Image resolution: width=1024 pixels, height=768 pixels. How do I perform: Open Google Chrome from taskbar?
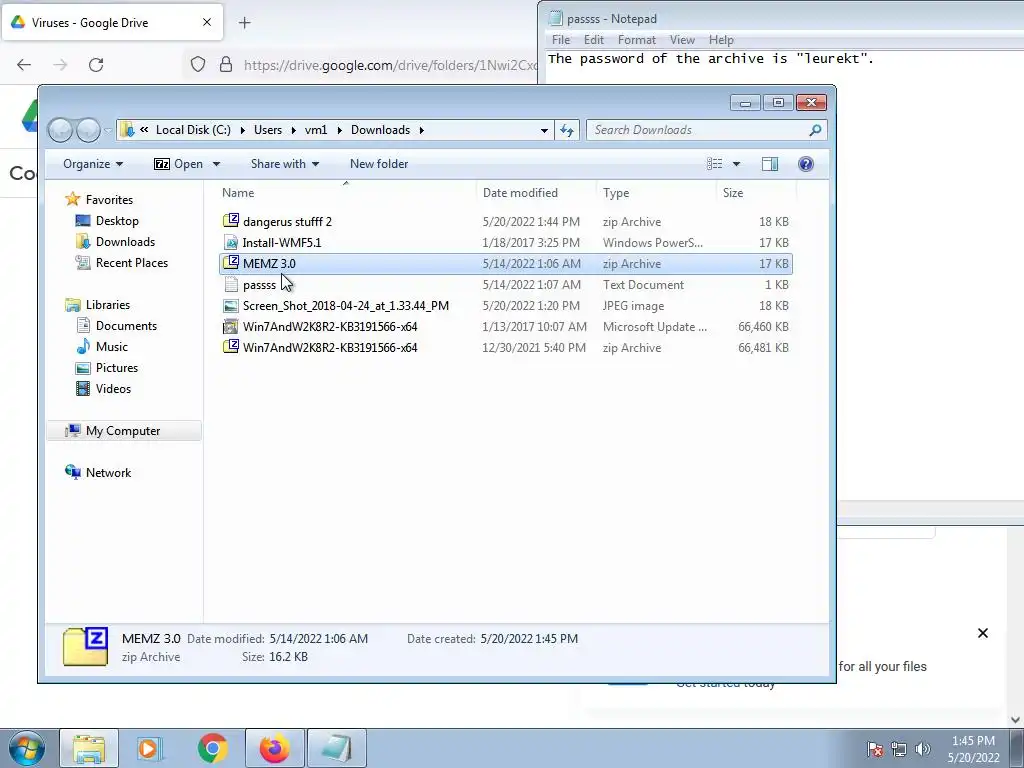point(212,748)
